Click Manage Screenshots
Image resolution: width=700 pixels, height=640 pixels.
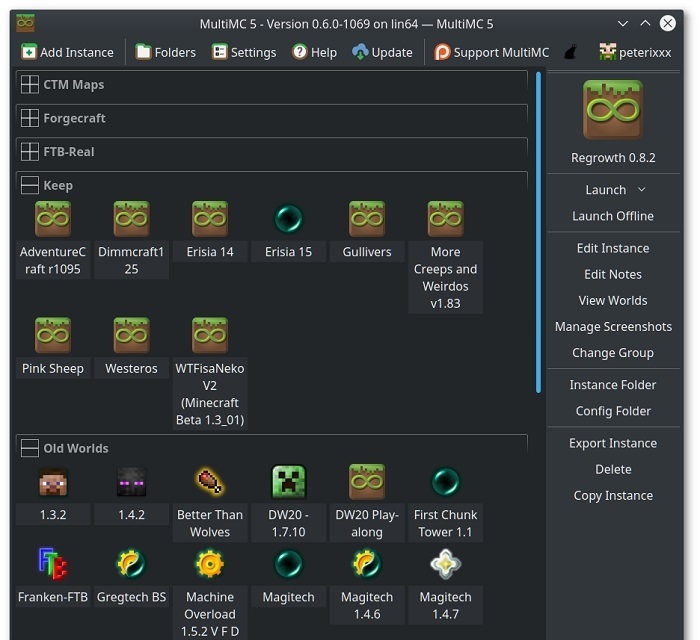click(x=613, y=327)
